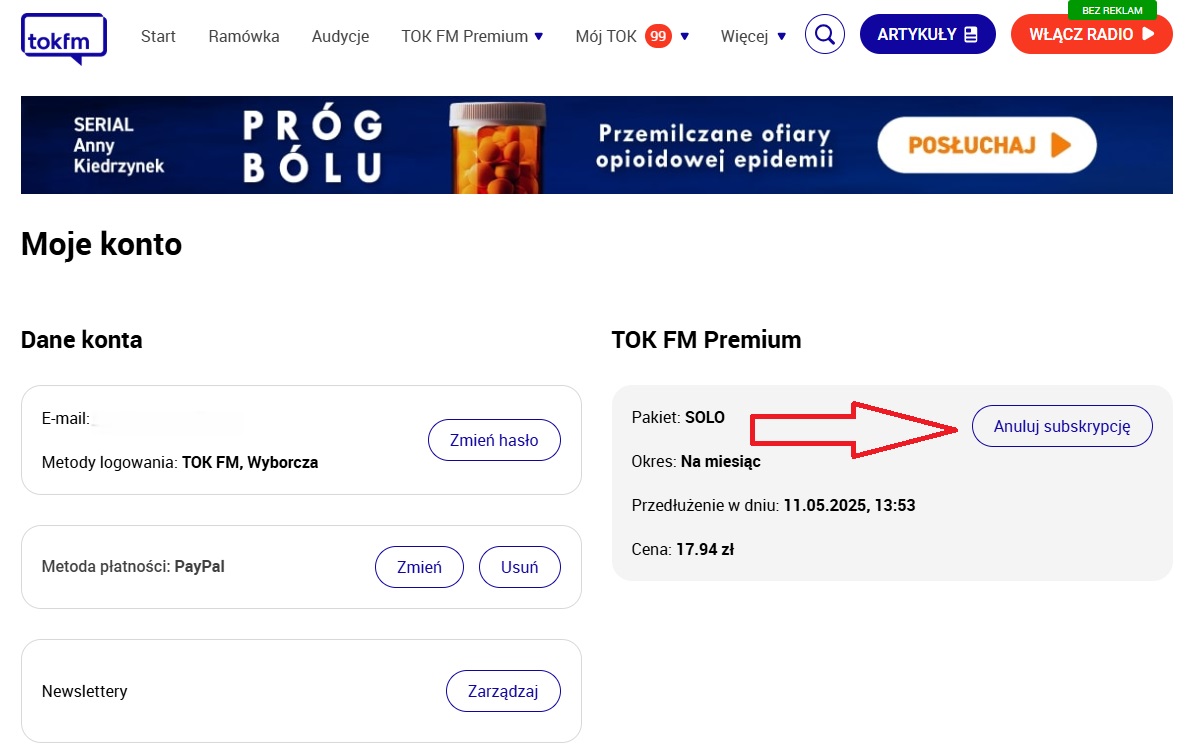Viewport: 1196px width, 756px height.
Task: Select the Pakiet: SOLO text
Action: pyautogui.click(x=678, y=417)
